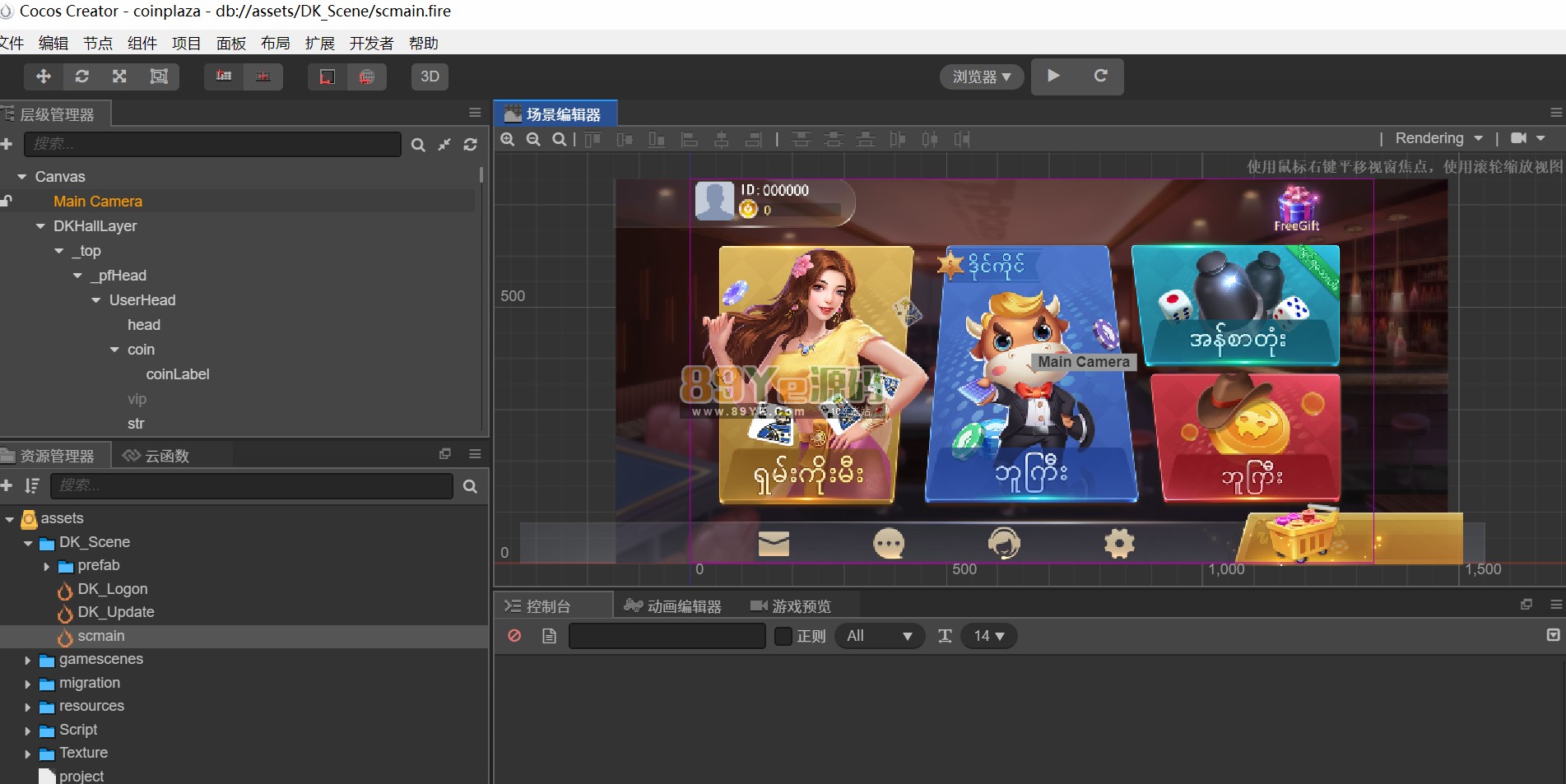Click the refresh icon in the hierarchy panel

click(471, 145)
